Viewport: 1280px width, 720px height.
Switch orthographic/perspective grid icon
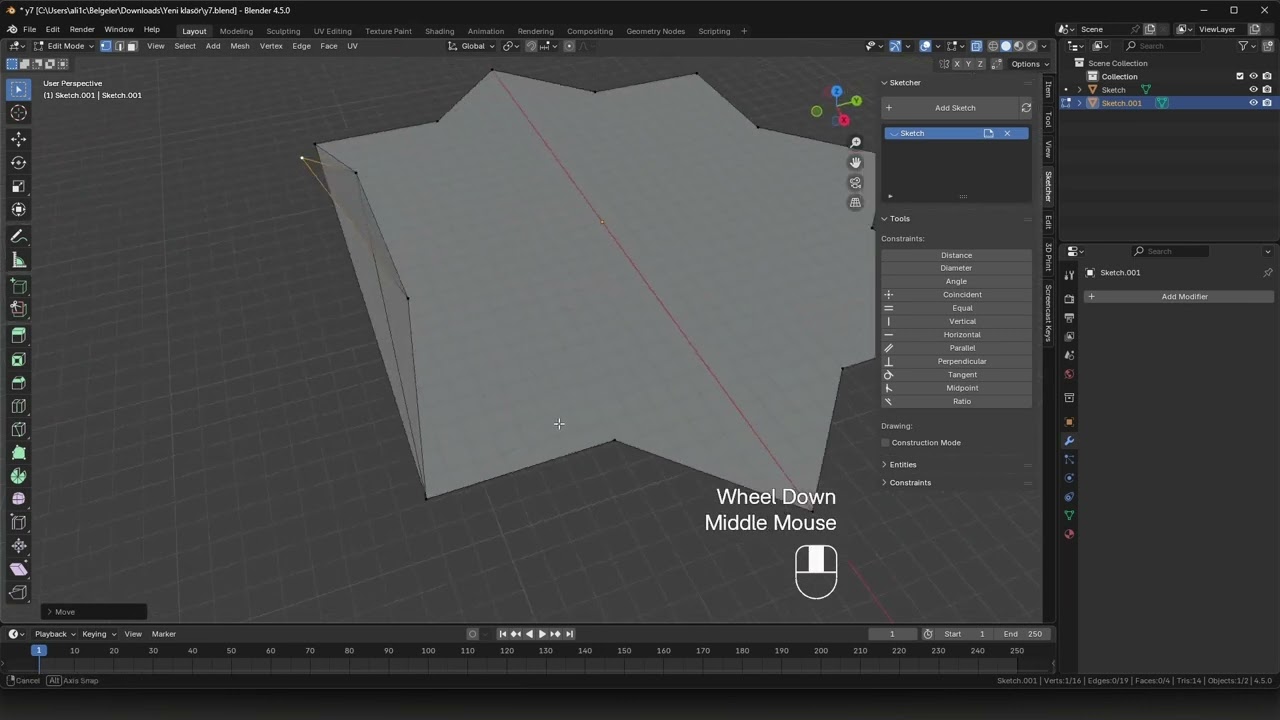[x=855, y=202]
